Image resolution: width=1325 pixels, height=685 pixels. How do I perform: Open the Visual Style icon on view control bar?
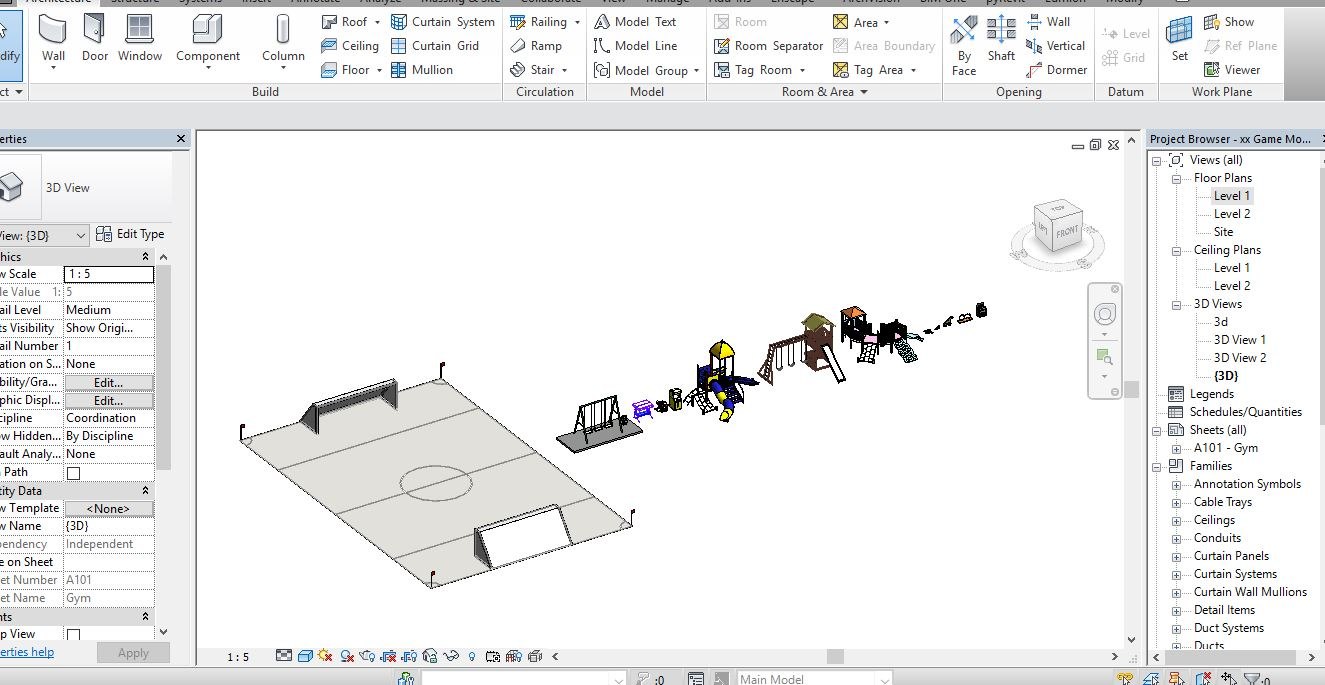click(x=305, y=655)
